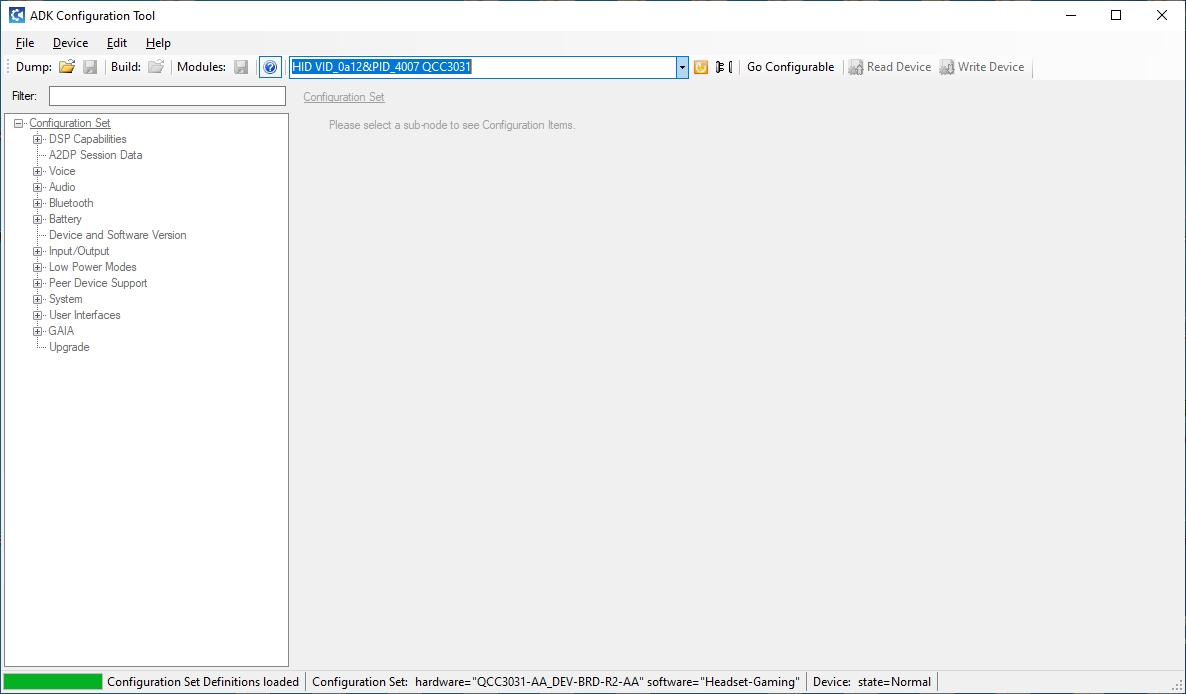Expand the User Interfaces node
This screenshot has width=1186, height=694.
tap(38, 315)
